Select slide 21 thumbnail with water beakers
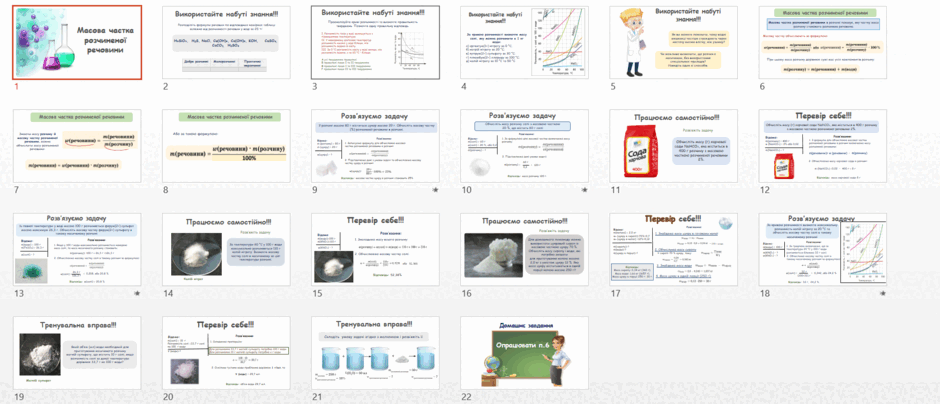The width and height of the screenshot is (940, 404). (x=375, y=353)
